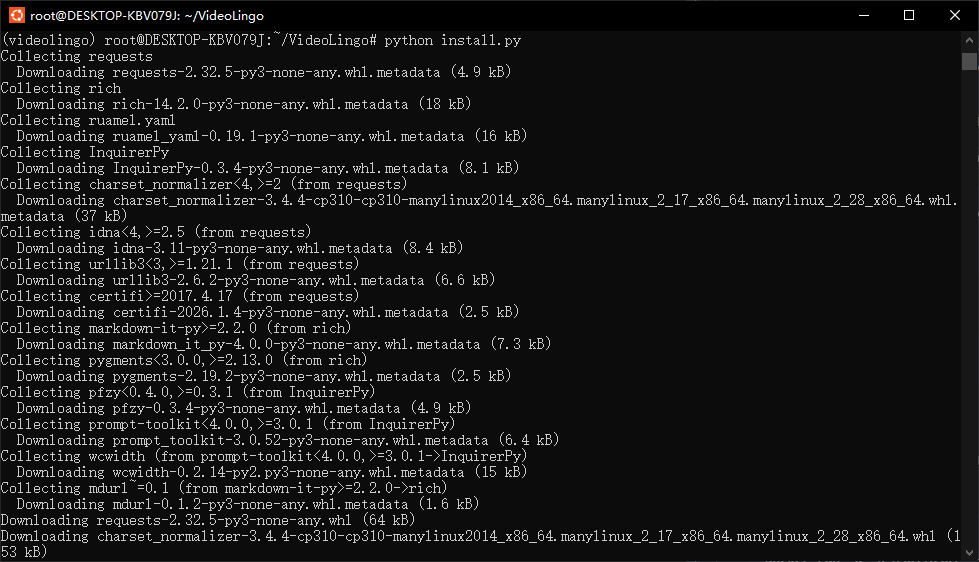Click the 'Collecting requests' output line
The image size is (979, 562).
click(77, 56)
